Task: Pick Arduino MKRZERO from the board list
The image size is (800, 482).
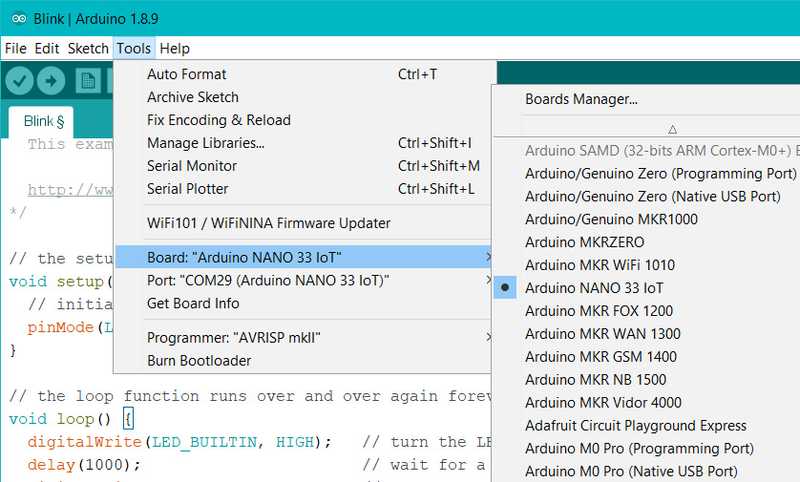Action: click(584, 242)
